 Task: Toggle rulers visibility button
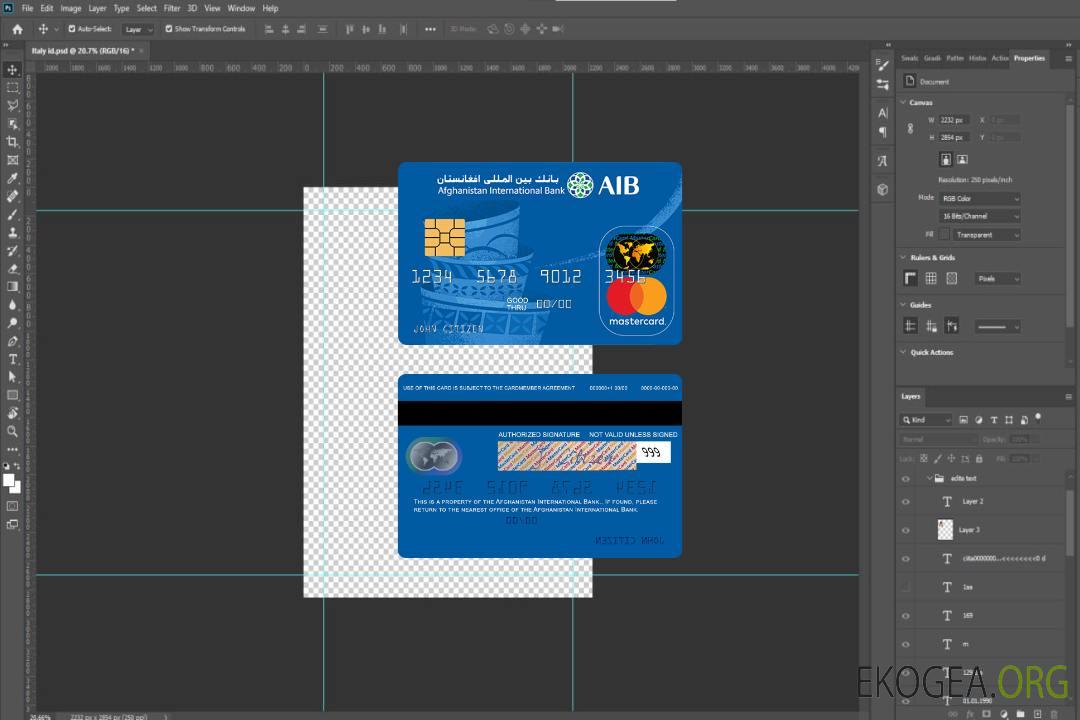(x=910, y=278)
